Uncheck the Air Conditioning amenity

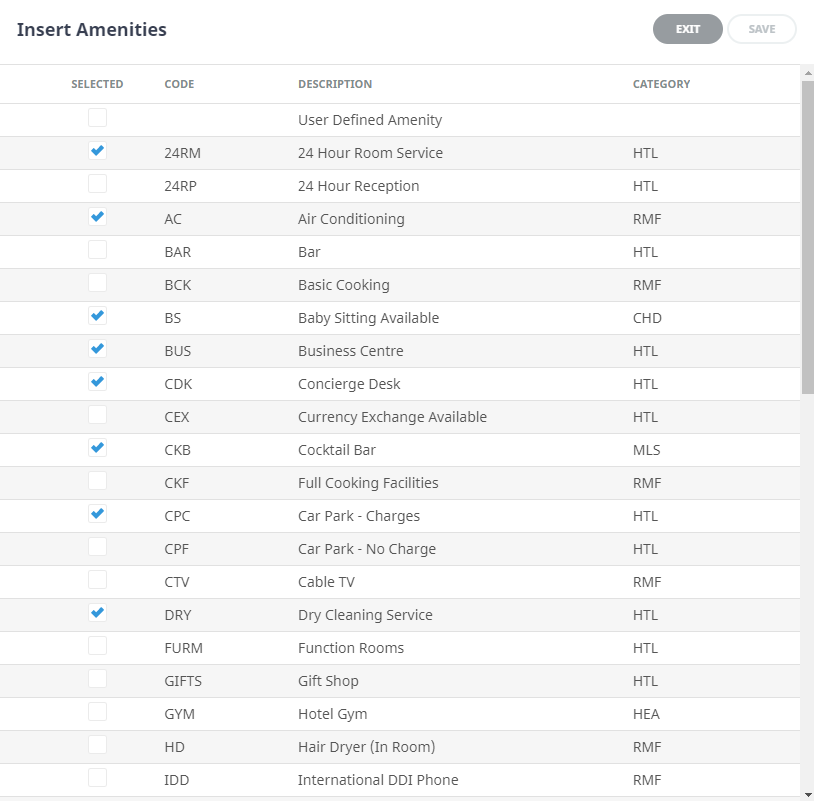coord(97,217)
